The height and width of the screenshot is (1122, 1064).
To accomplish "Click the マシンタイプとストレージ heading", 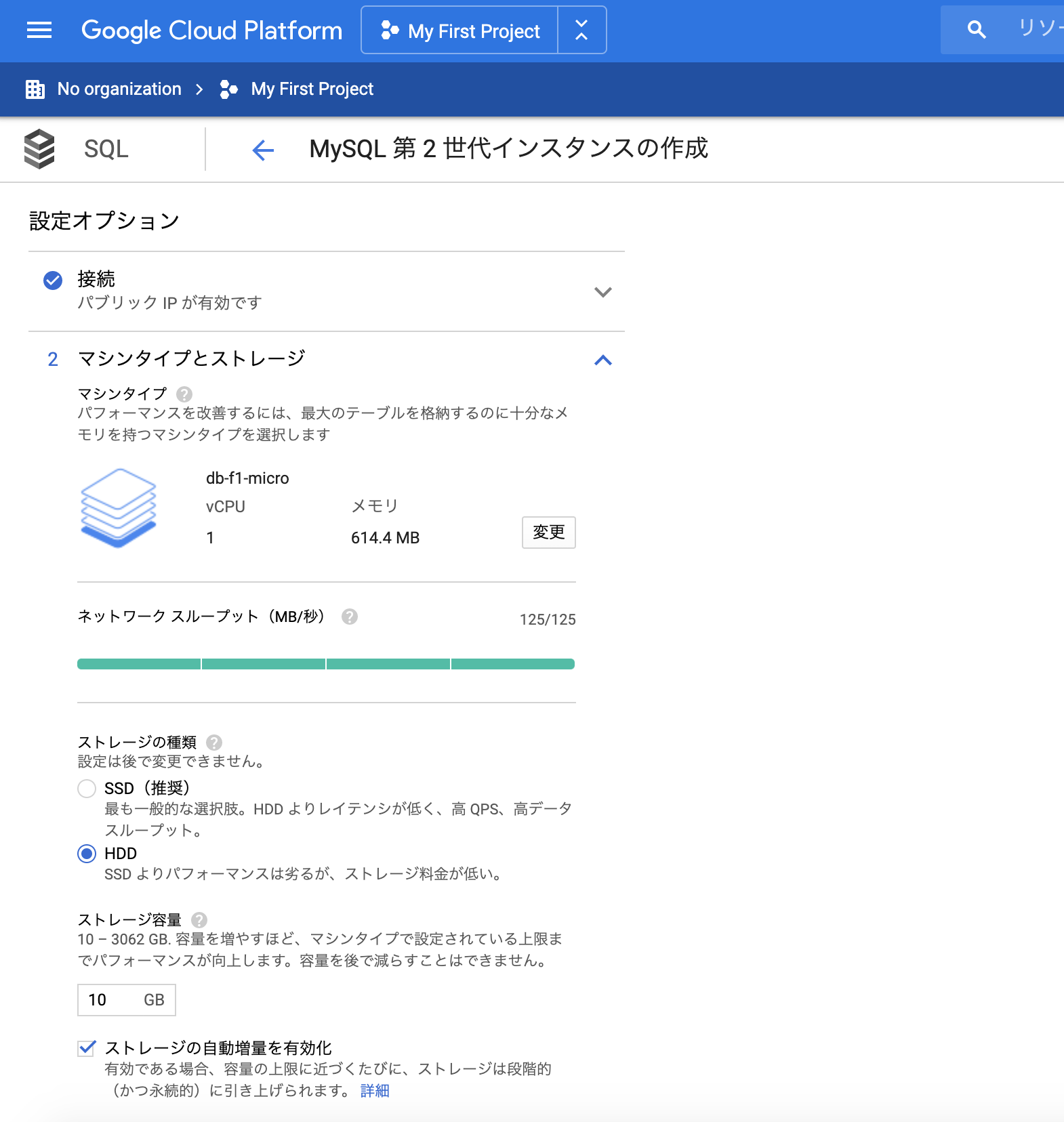I will pyautogui.click(x=192, y=358).
